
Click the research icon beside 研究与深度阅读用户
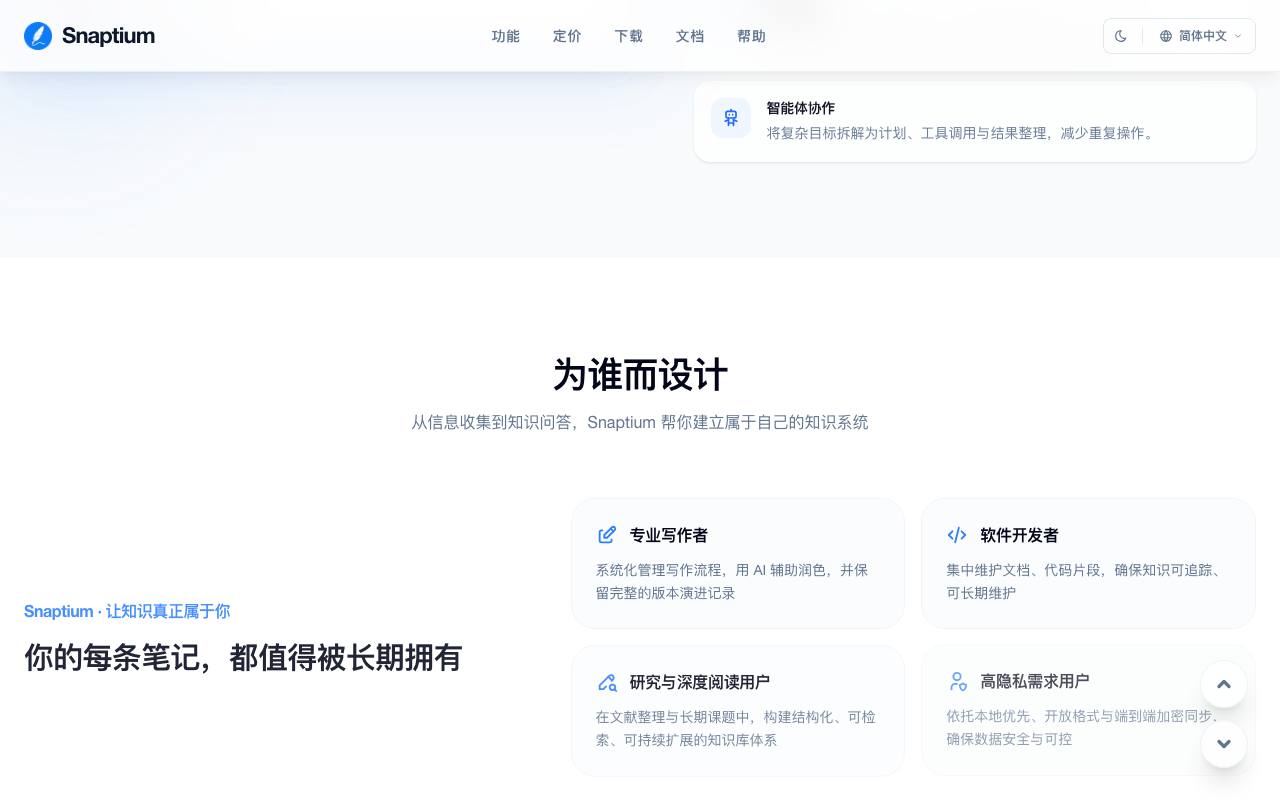point(607,682)
